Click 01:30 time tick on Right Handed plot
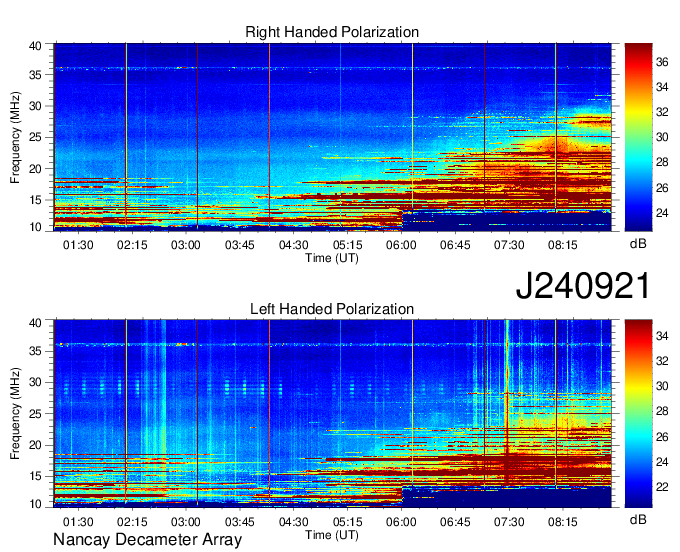 click(78, 245)
